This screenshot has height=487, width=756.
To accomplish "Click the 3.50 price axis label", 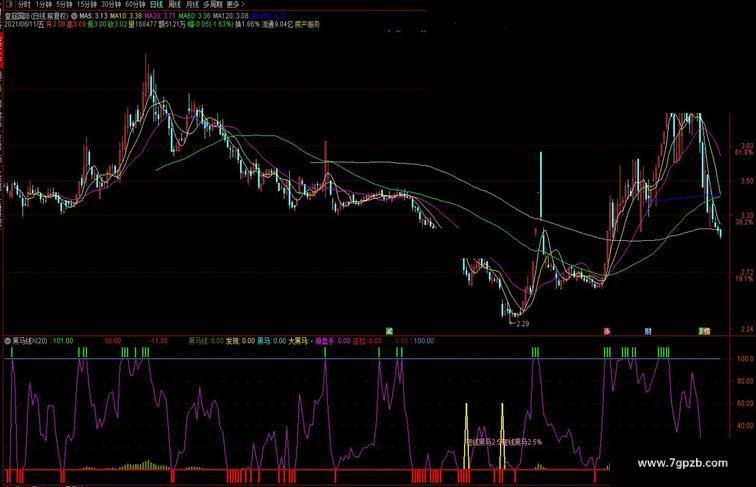I will (747, 181).
